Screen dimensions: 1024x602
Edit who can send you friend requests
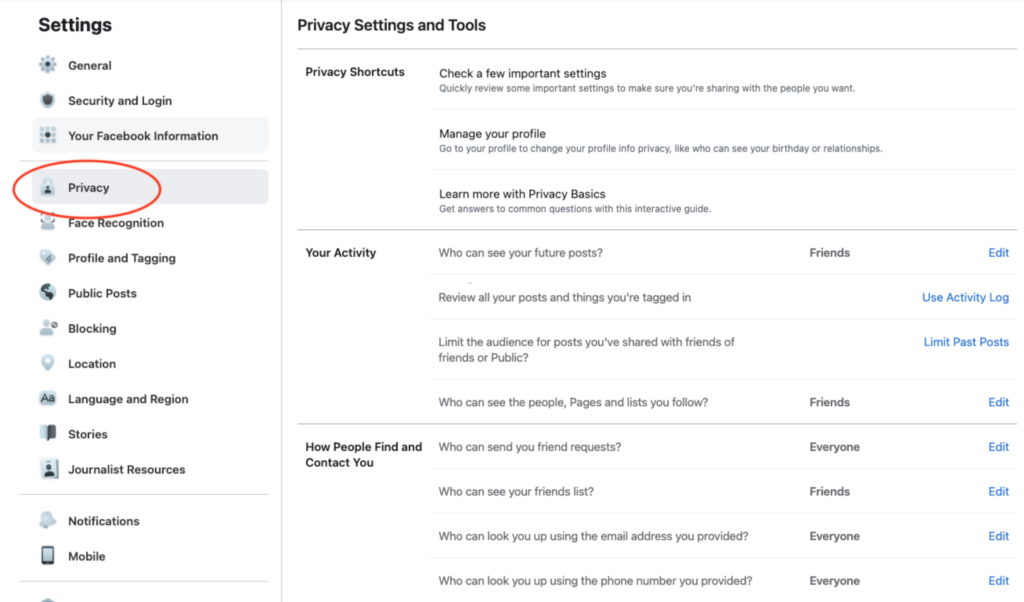pos(998,447)
